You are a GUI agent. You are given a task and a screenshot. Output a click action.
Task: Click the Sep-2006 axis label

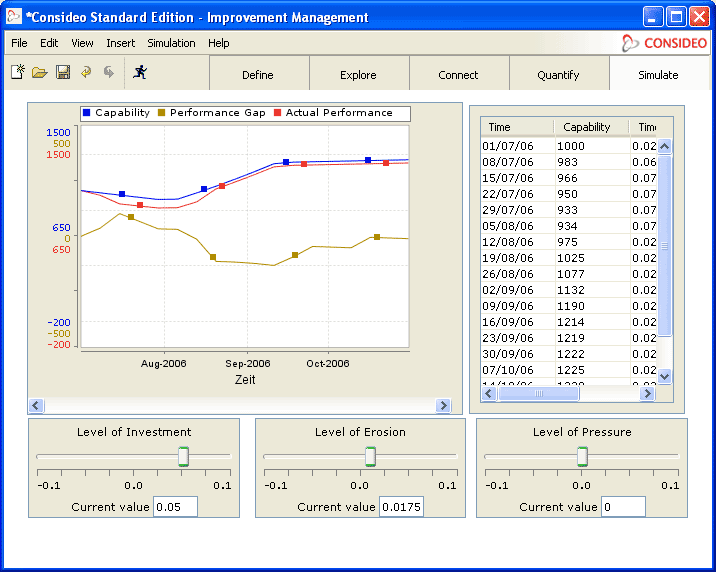(248, 364)
